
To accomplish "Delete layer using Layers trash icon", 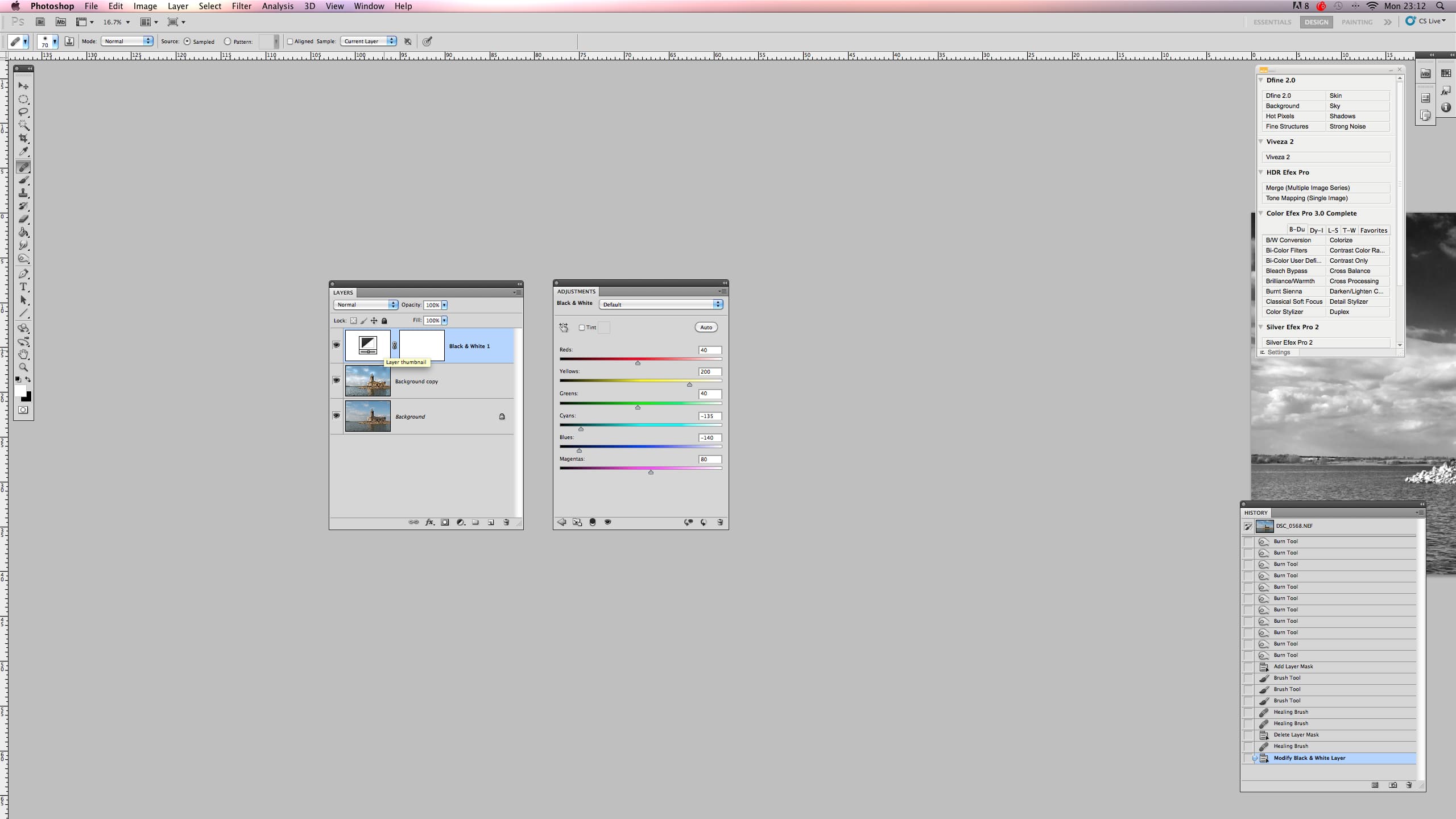I will point(506,522).
